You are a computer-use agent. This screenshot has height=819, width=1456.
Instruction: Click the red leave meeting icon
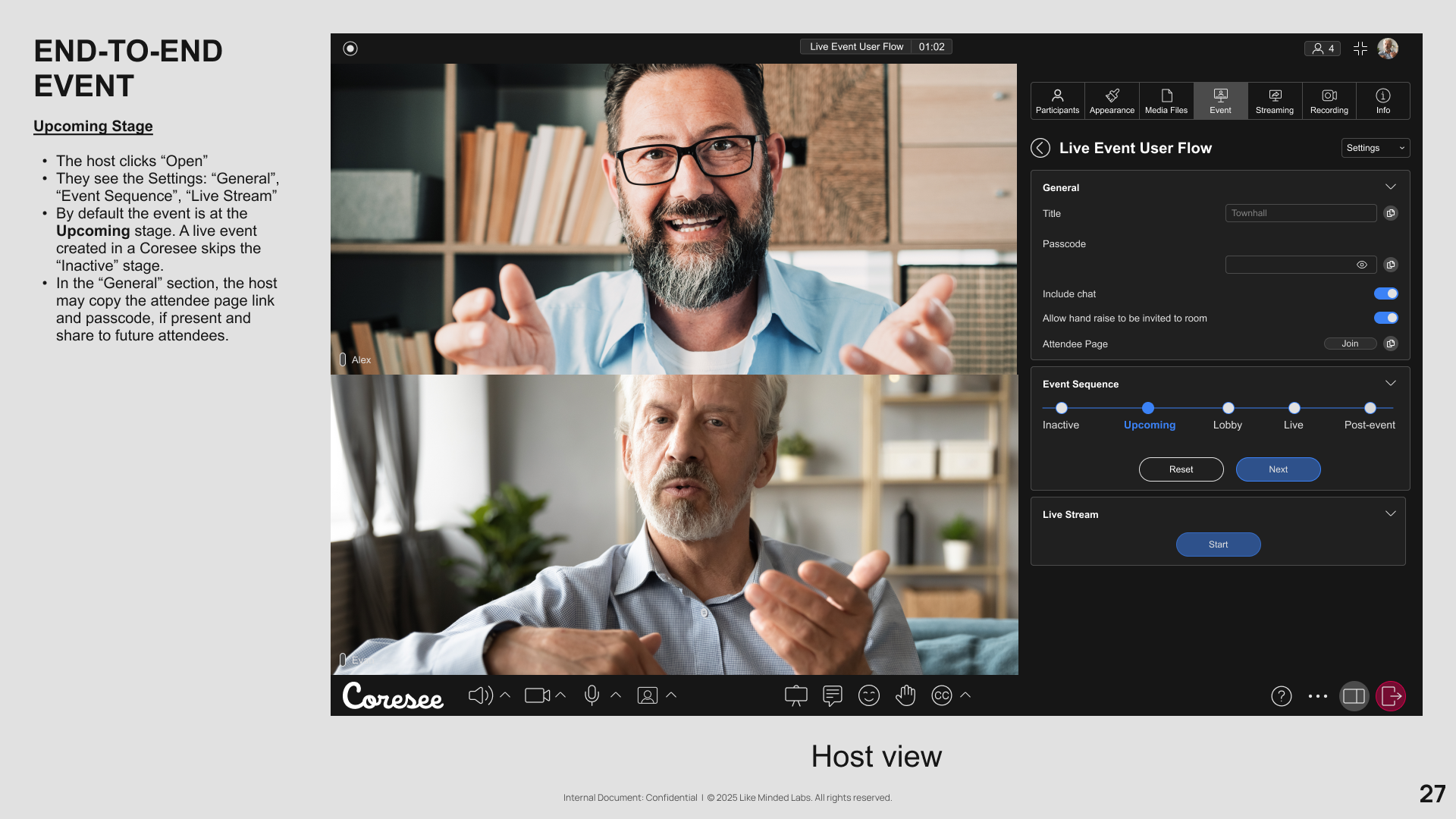[1390, 696]
